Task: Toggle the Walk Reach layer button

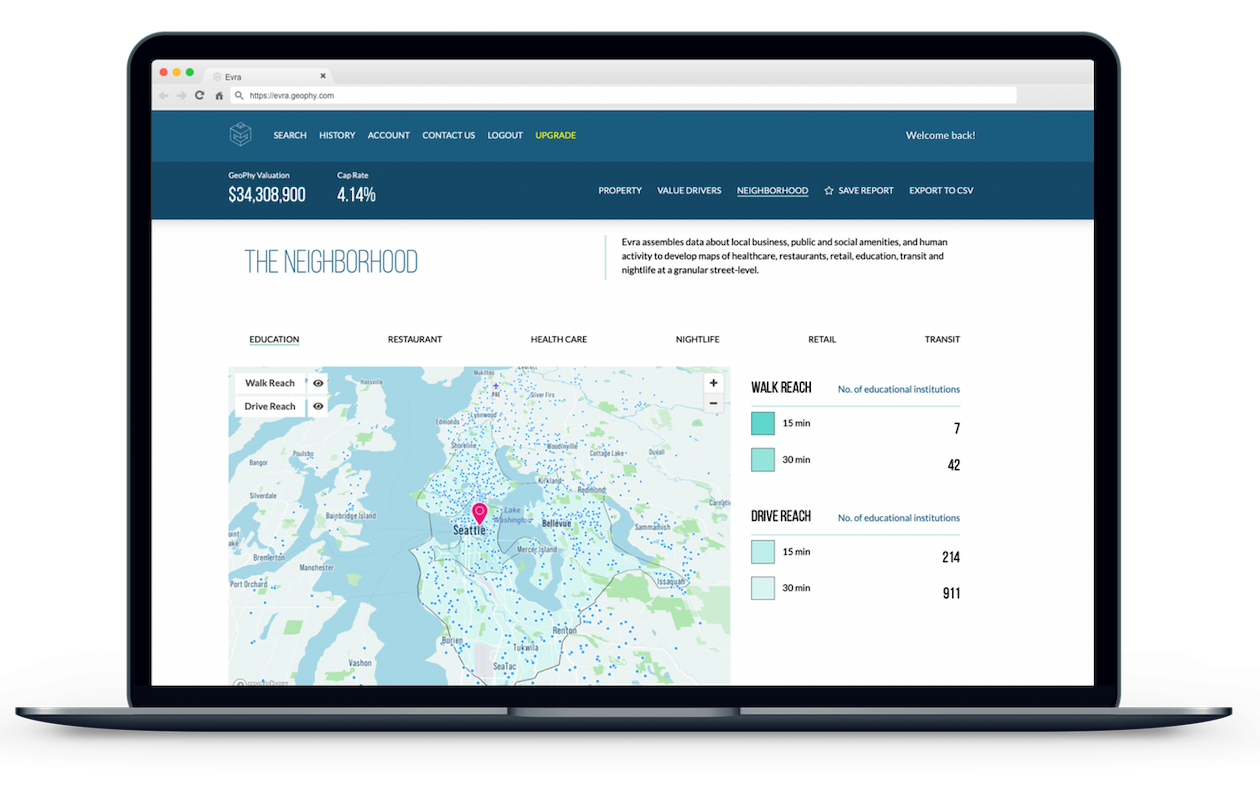Action: pyautogui.click(x=269, y=383)
